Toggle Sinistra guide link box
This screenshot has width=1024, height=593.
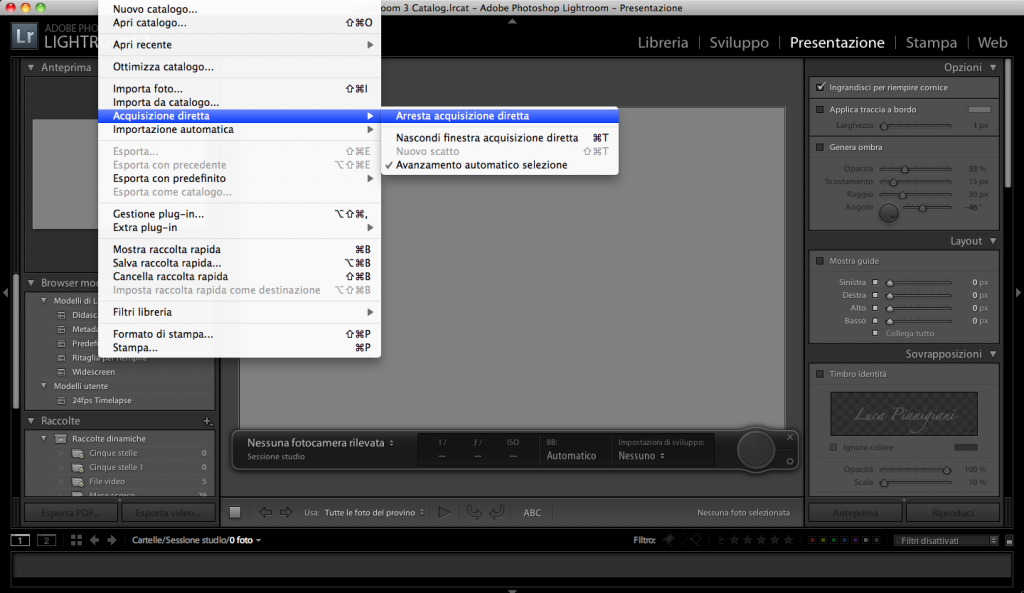[x=875, y=282]
